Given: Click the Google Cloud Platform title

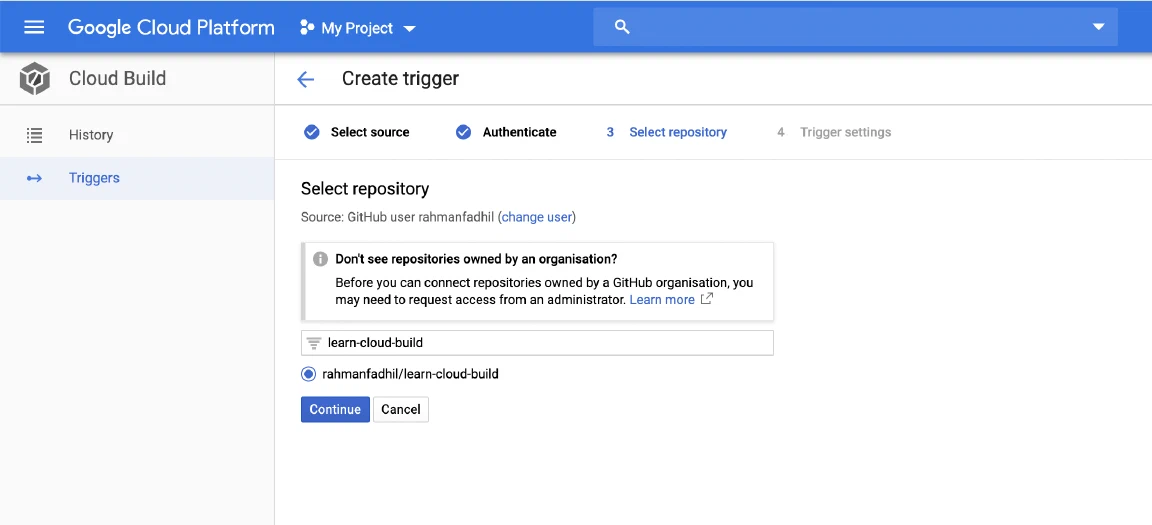Looking at the screenshot, I should click(x=171, y=28).
